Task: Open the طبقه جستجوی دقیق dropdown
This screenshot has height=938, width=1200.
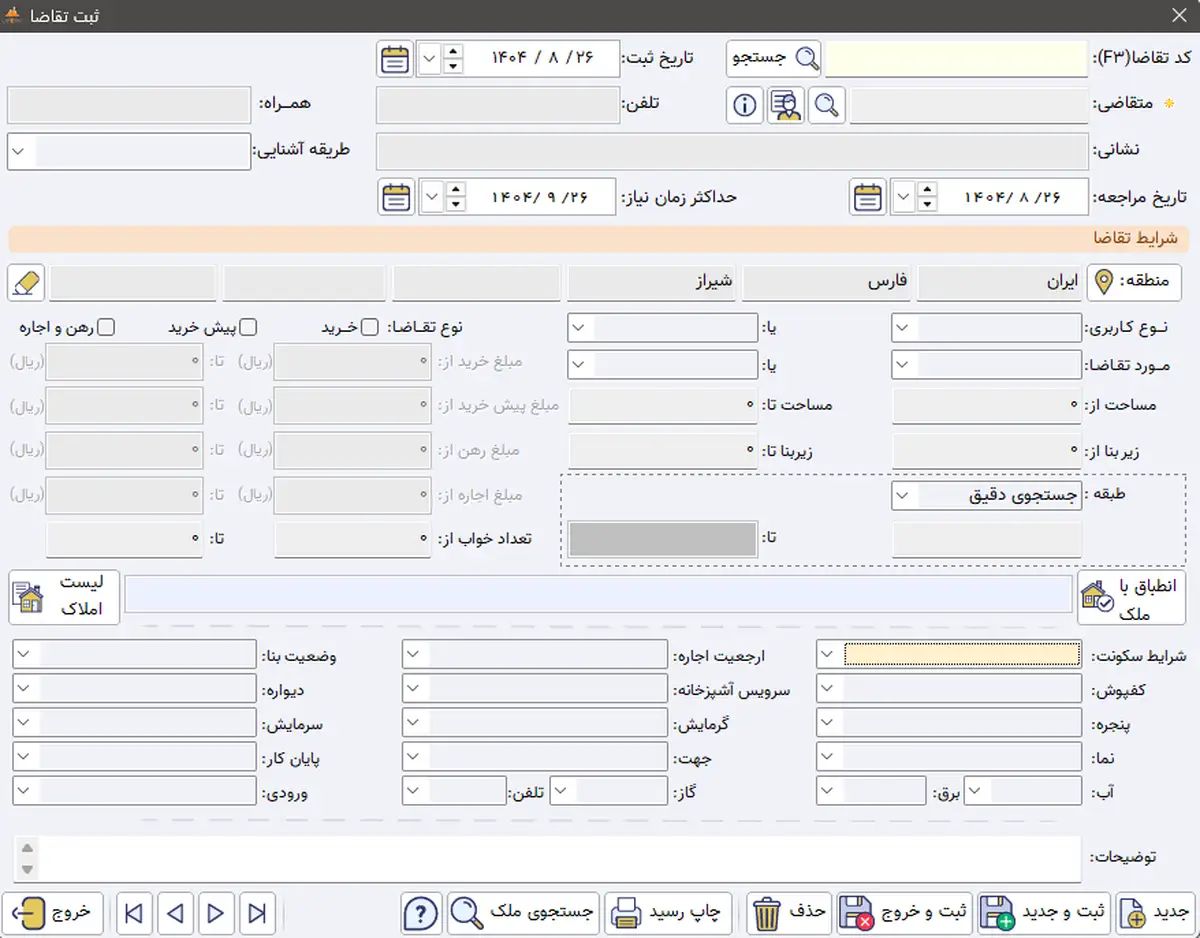Action: coord(904,495)
